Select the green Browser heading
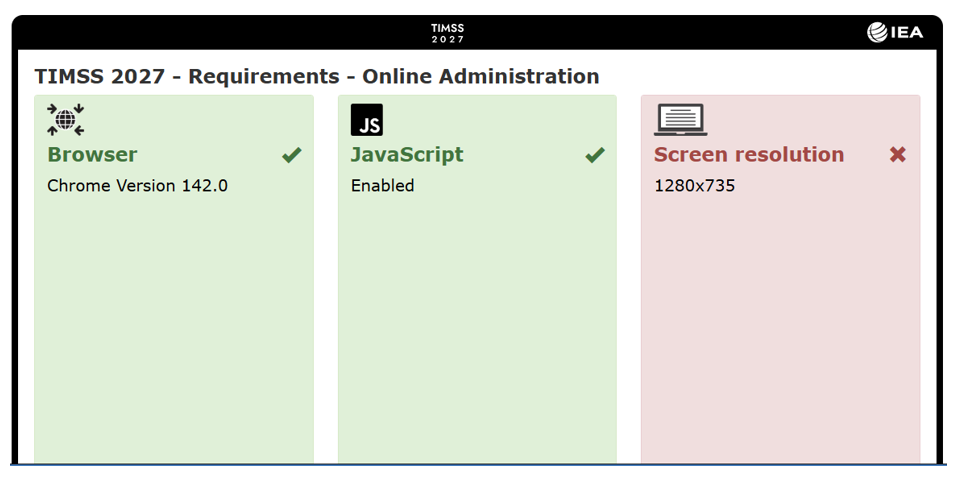This screenshot has height=483, width=956. coord(92,155)
